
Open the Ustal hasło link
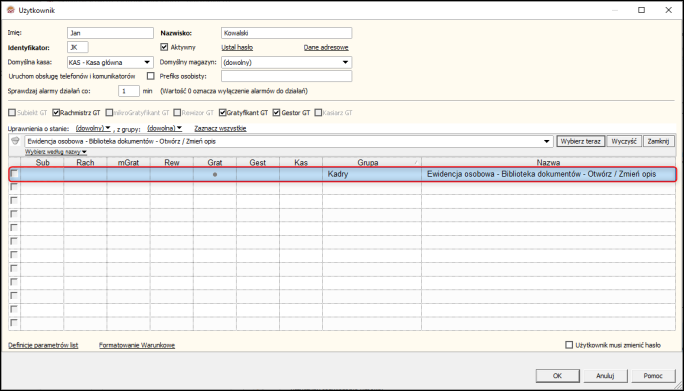[x=237, y=47]
